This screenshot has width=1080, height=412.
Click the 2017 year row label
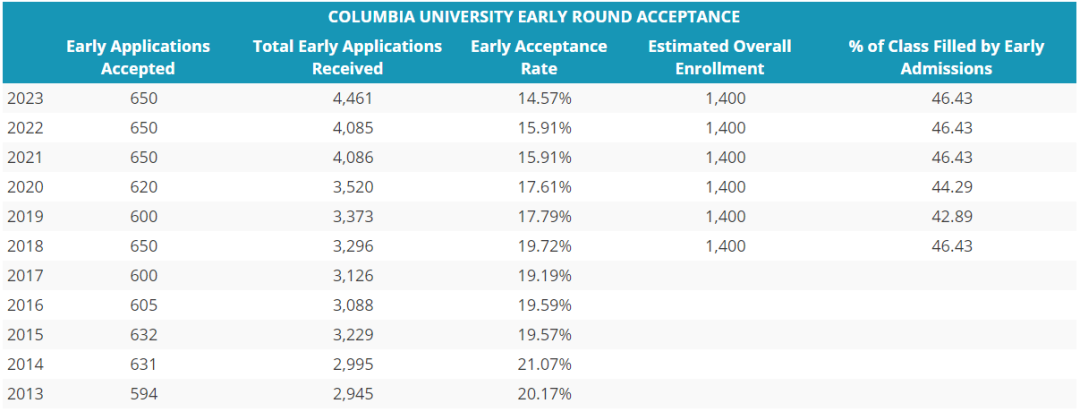(x=25, y=275)
